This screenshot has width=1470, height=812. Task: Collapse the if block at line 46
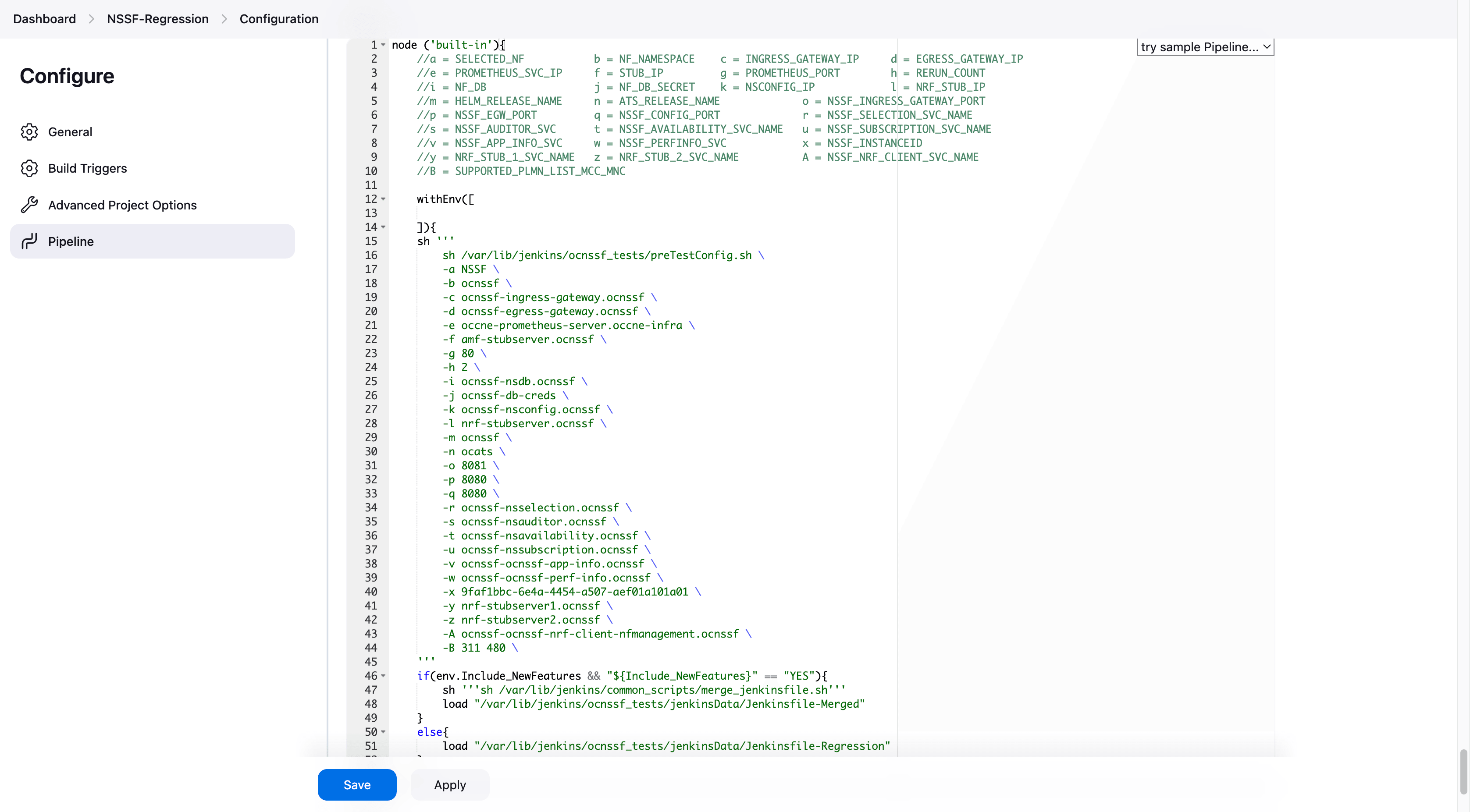pyautogui.click(x=384, y=676)
